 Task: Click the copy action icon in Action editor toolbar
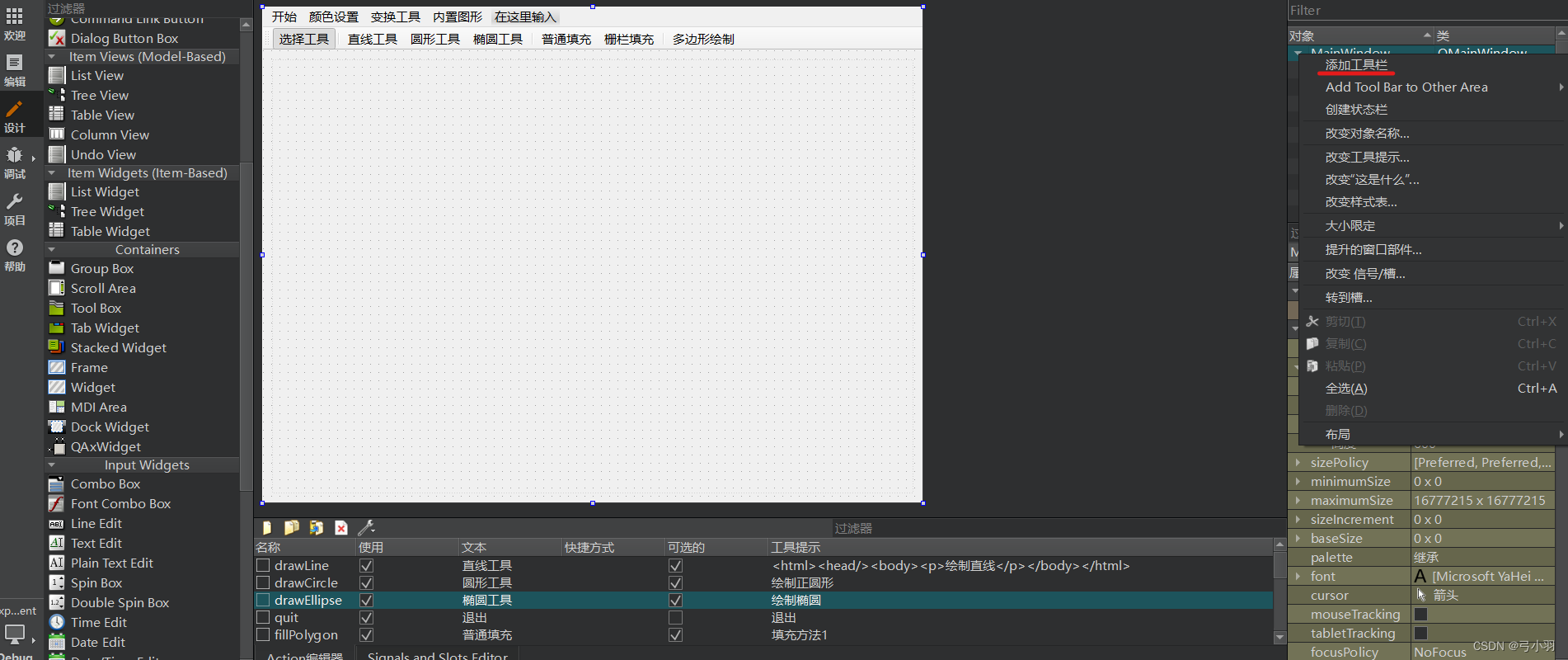pos(292,527)
